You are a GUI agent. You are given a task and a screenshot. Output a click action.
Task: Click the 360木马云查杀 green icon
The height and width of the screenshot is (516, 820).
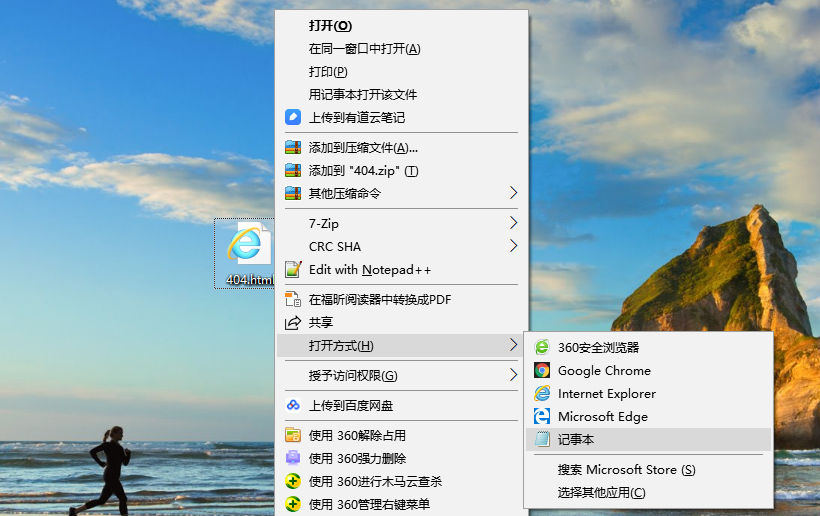click(x=293, y=481)
